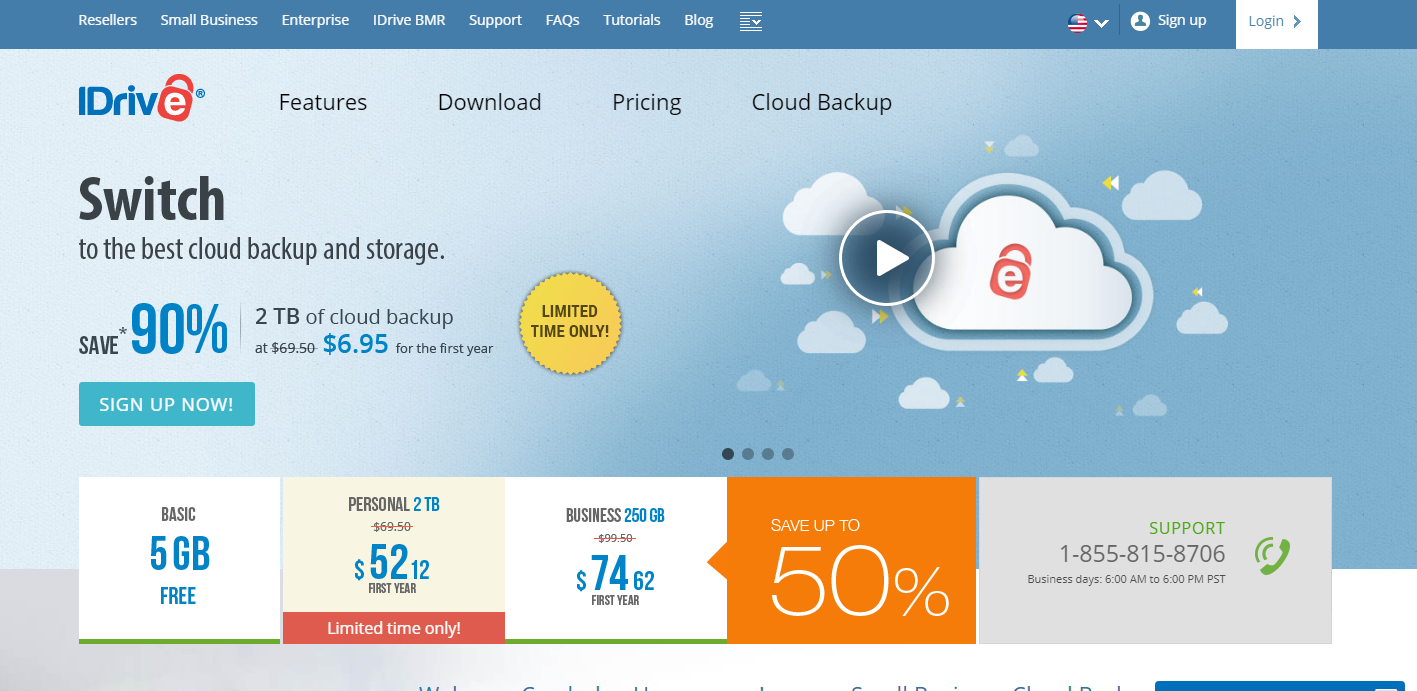
Task: Select the first carousel slide dot
Action: click(728, 454)
